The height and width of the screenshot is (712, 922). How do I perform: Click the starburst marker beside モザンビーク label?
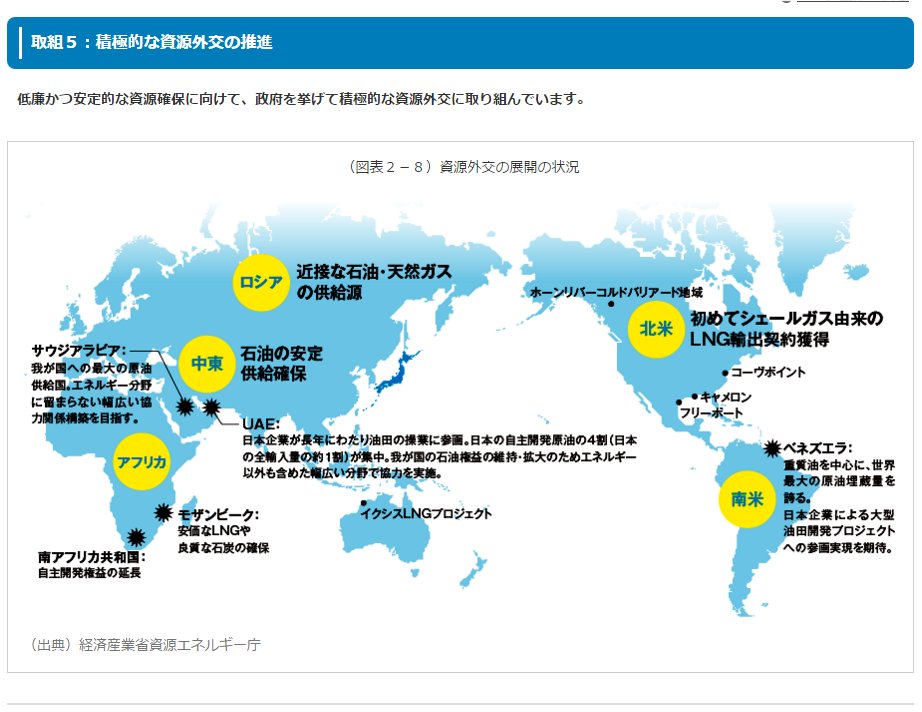pos(163,512)
